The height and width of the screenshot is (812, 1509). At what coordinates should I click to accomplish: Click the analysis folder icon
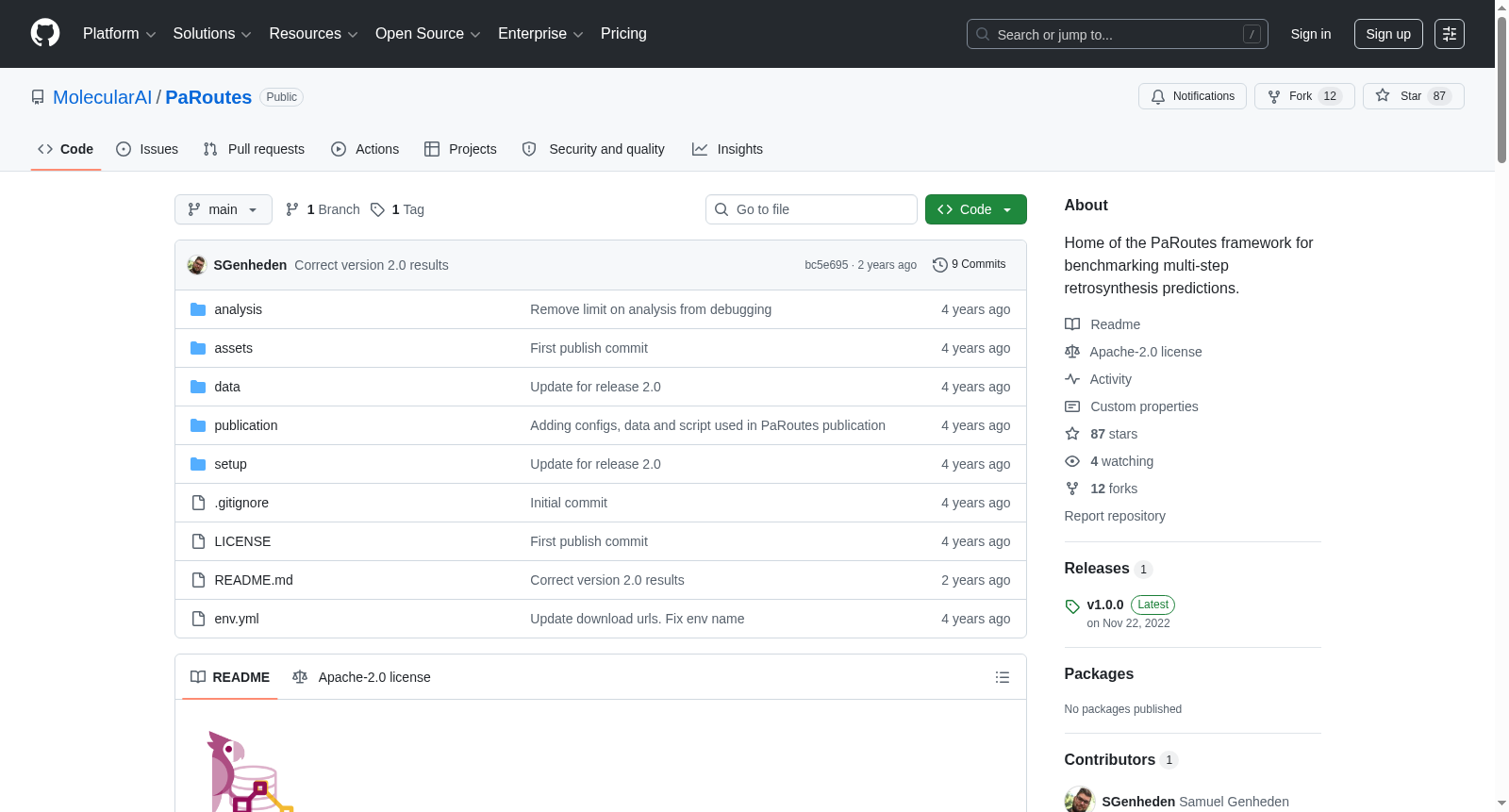click(198, 309)
